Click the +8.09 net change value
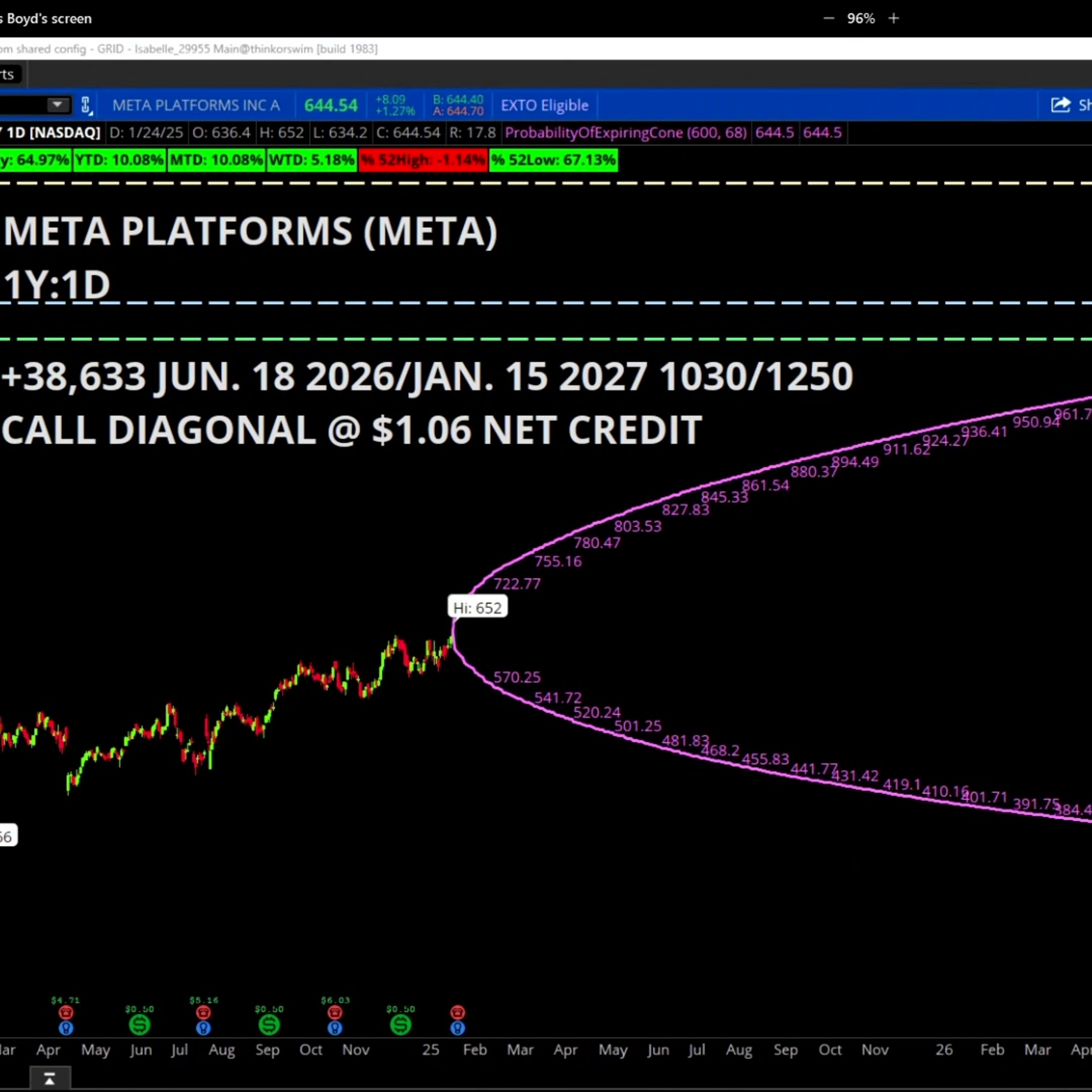This screenshot has height=1092, width=1092. click(391, 99)
